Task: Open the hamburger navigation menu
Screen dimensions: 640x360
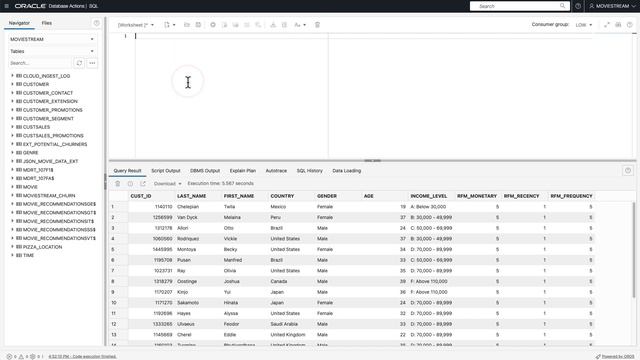Action: tap(7, 6)
